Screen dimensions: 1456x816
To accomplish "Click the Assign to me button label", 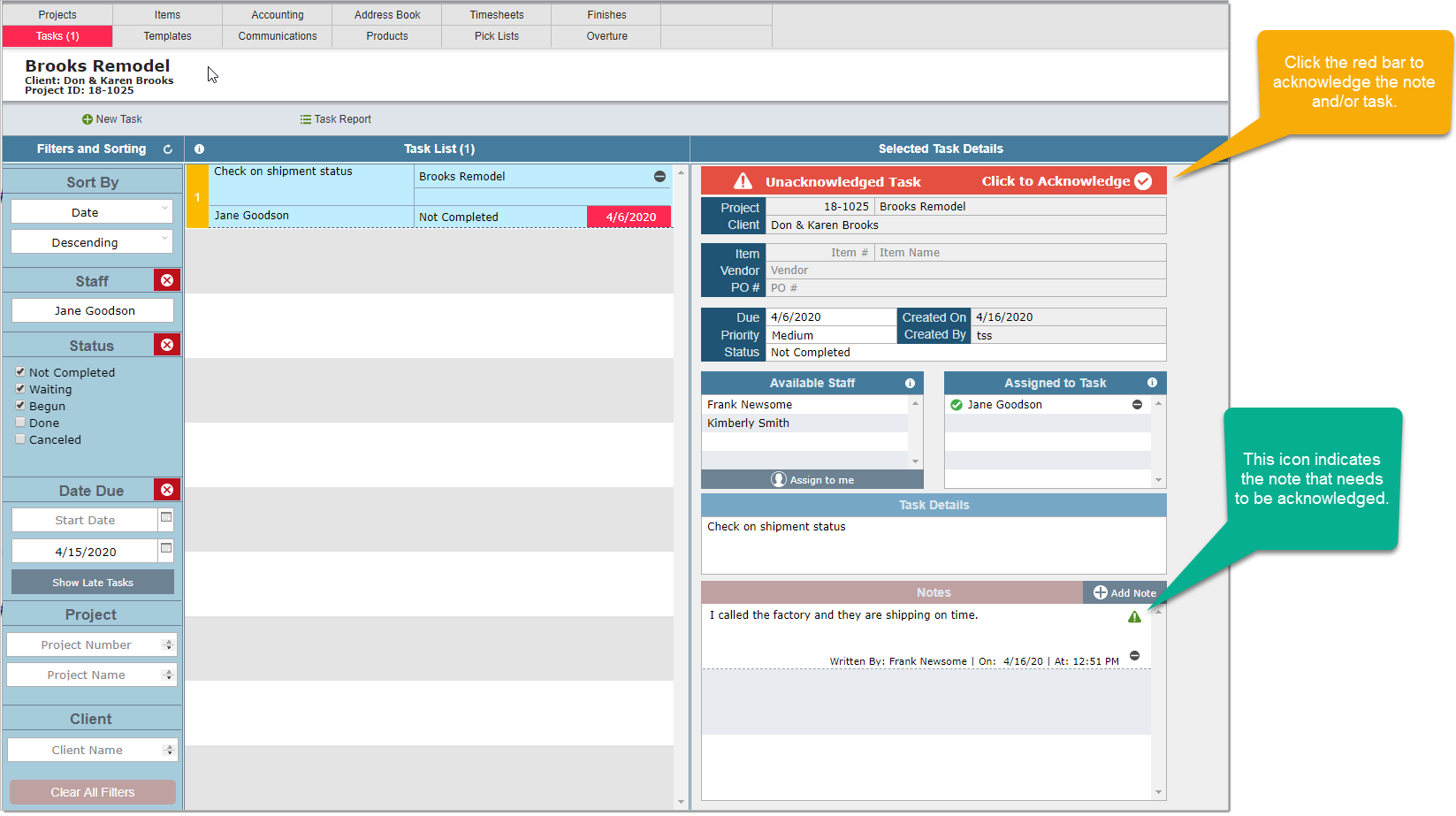I will pyautogui.click(x=821, y=480).
